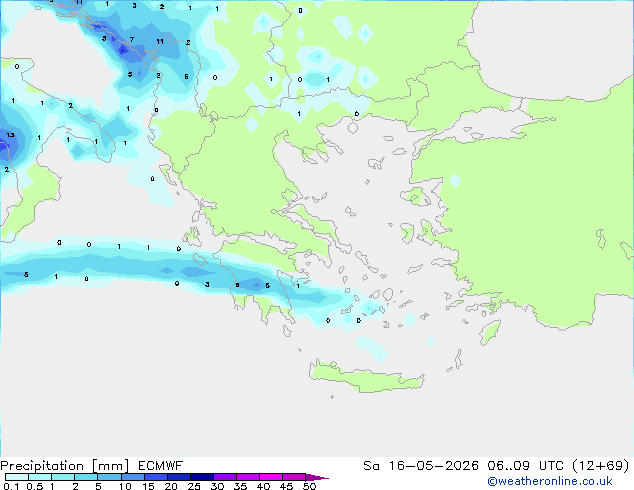Select the 0.5 mm legend color swatch
634x490 pixels.
[x=40, y=477]
